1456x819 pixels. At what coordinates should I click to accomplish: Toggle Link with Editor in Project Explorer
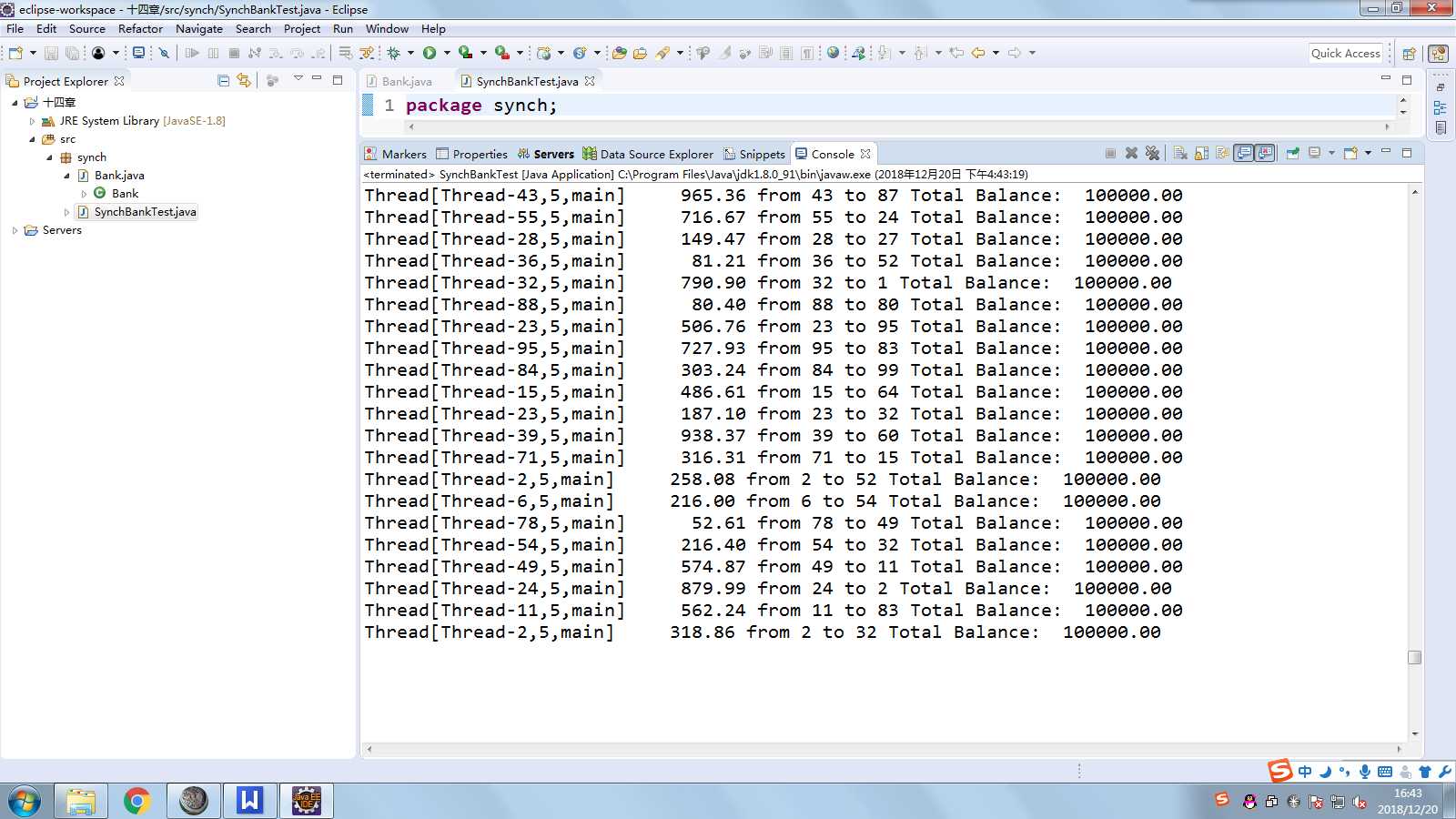[244, 80]
